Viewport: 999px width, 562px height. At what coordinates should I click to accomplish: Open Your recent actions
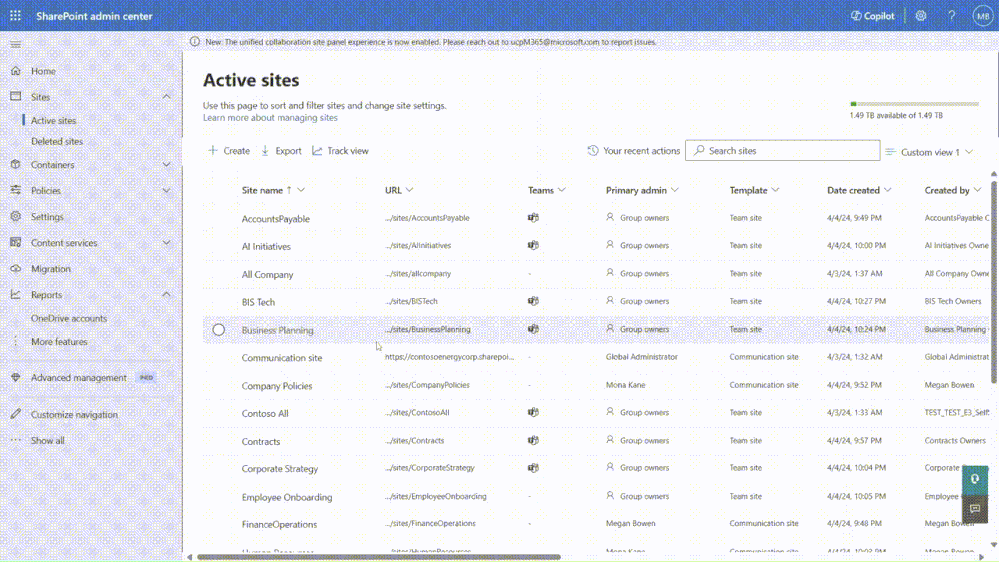pos(633,151)
